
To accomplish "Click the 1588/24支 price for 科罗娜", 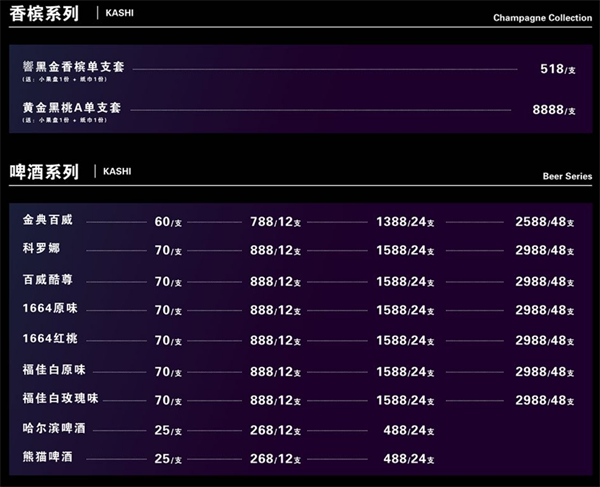I will coord(405,251).
